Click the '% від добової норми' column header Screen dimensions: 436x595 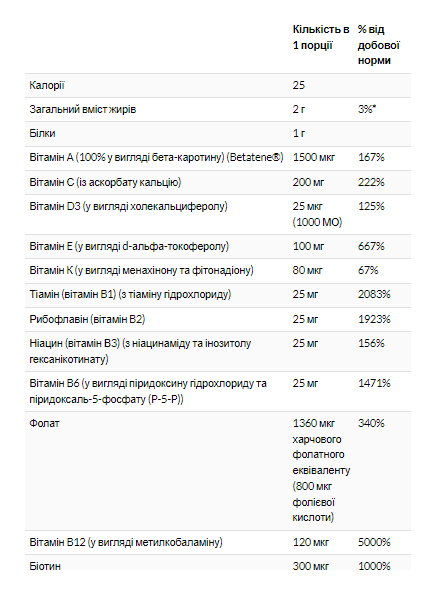(378, 45)
